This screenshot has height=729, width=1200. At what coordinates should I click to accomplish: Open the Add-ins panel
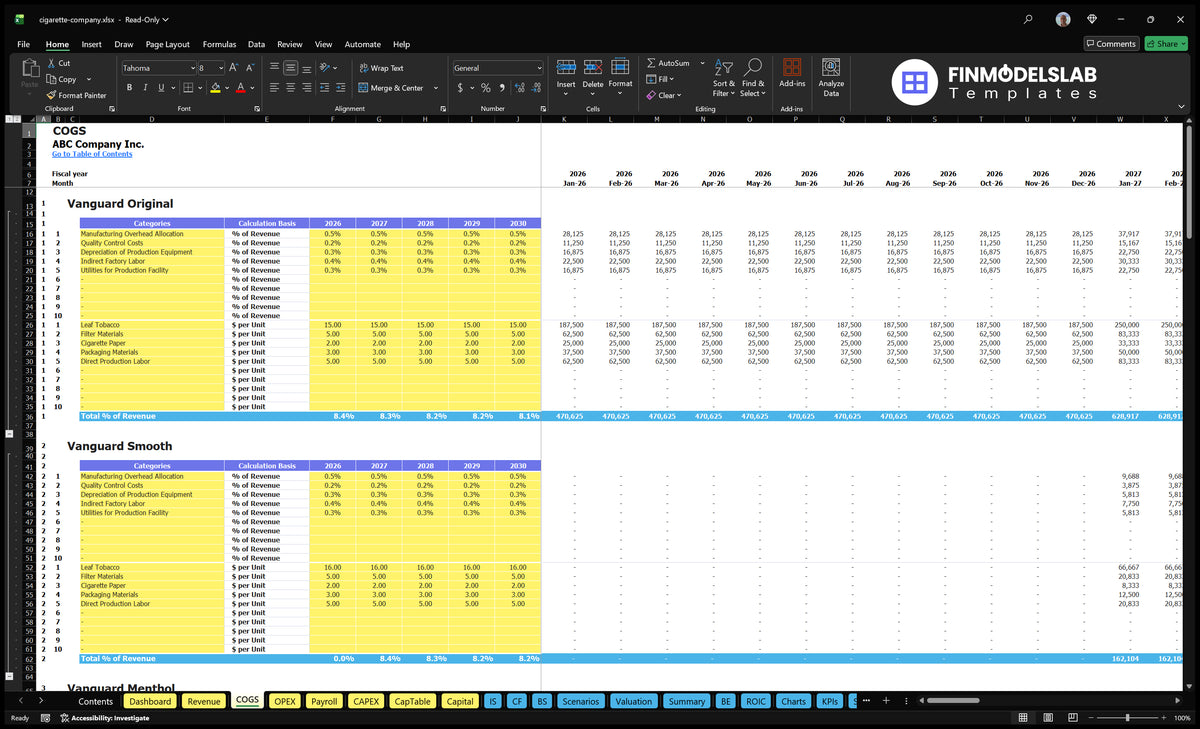click(x=792, y=74)
